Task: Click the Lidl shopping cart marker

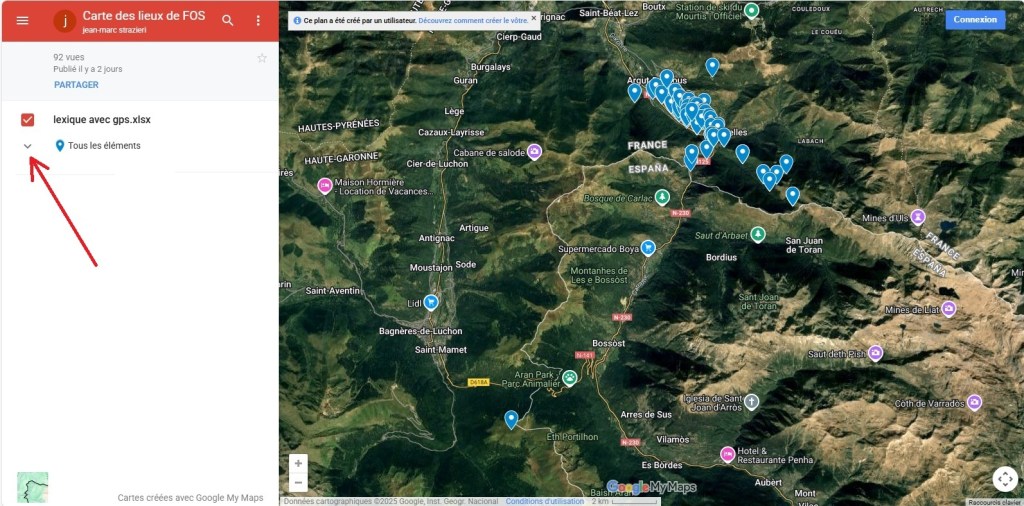Action: pyautogui.click(x=431, y=302)
